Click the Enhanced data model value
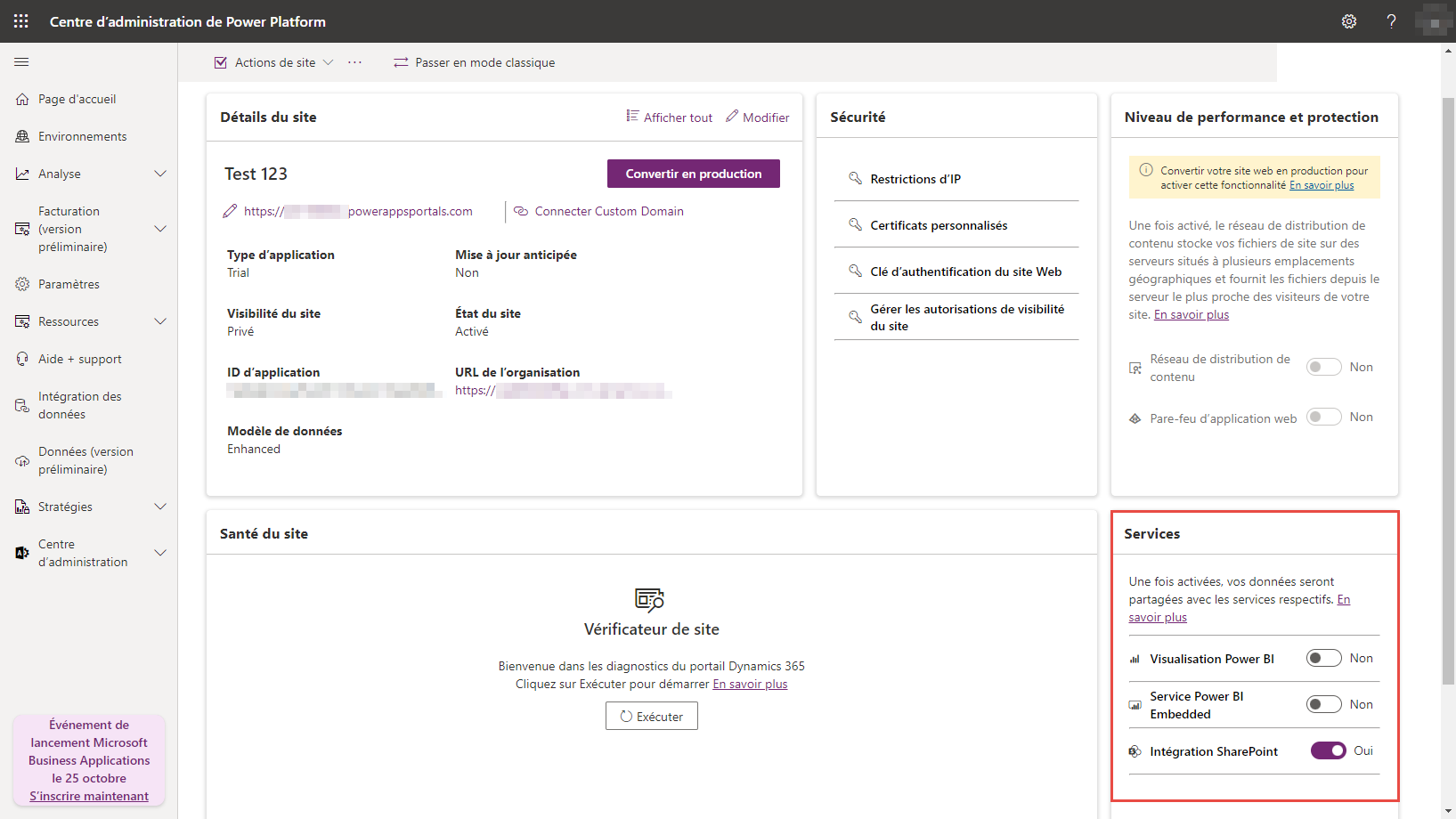Viewport: 1456px width, 819px height. click(254, 449)
